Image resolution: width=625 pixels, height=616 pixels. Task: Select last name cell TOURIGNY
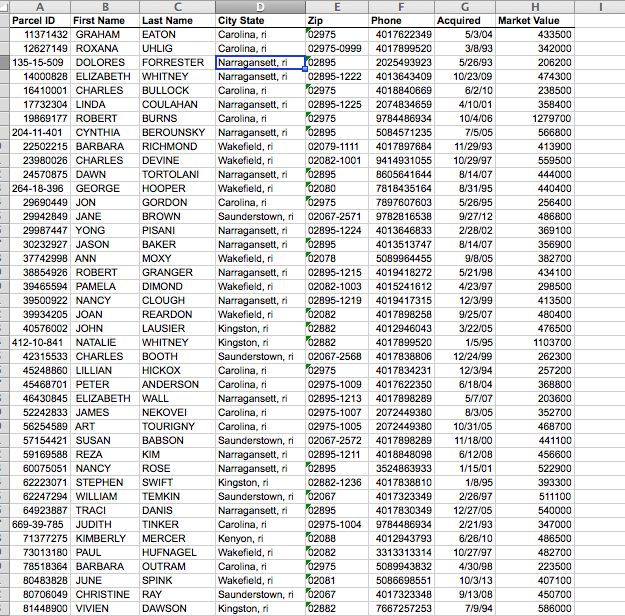click(x=177, y=426)
